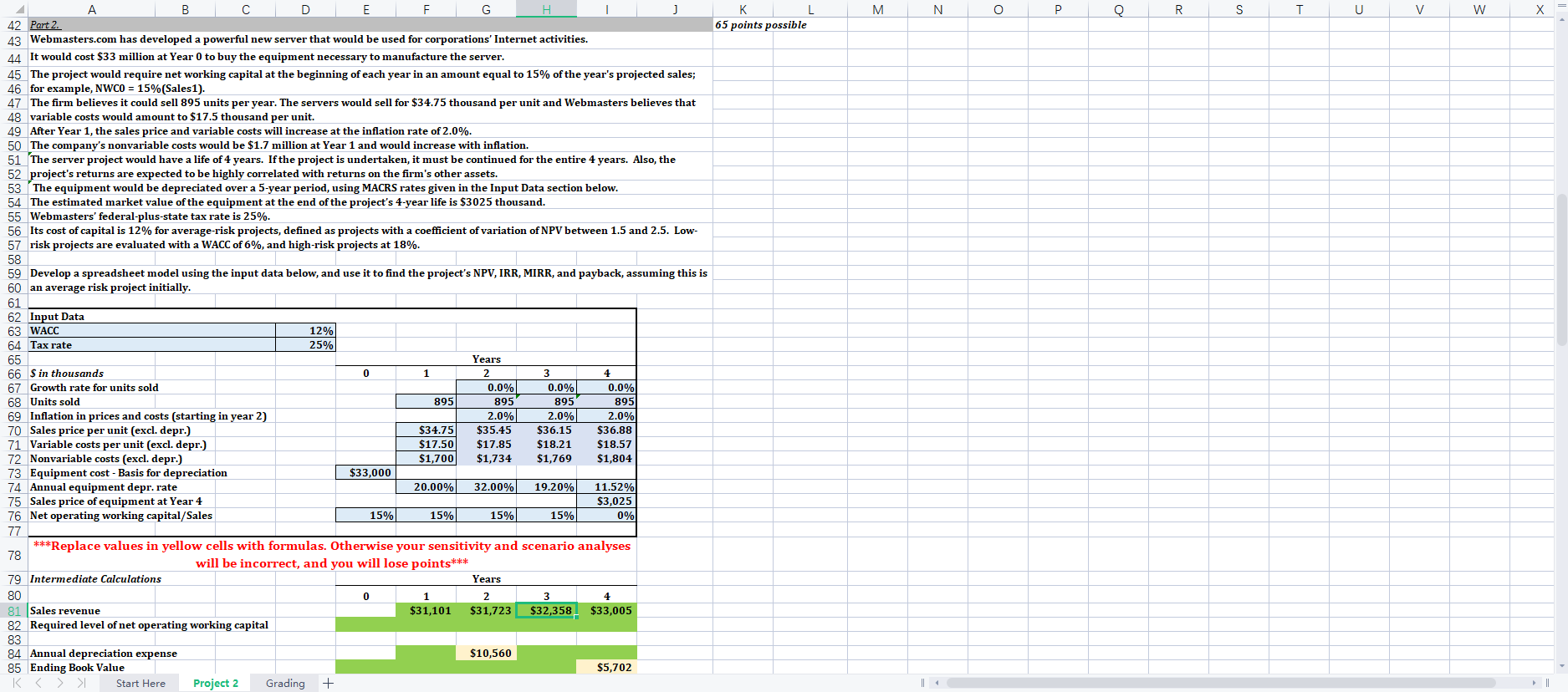The width and height of the screenshot is (1568, 692).
Task: Select the WACC 12% input cell
Action: click(305, 331)
